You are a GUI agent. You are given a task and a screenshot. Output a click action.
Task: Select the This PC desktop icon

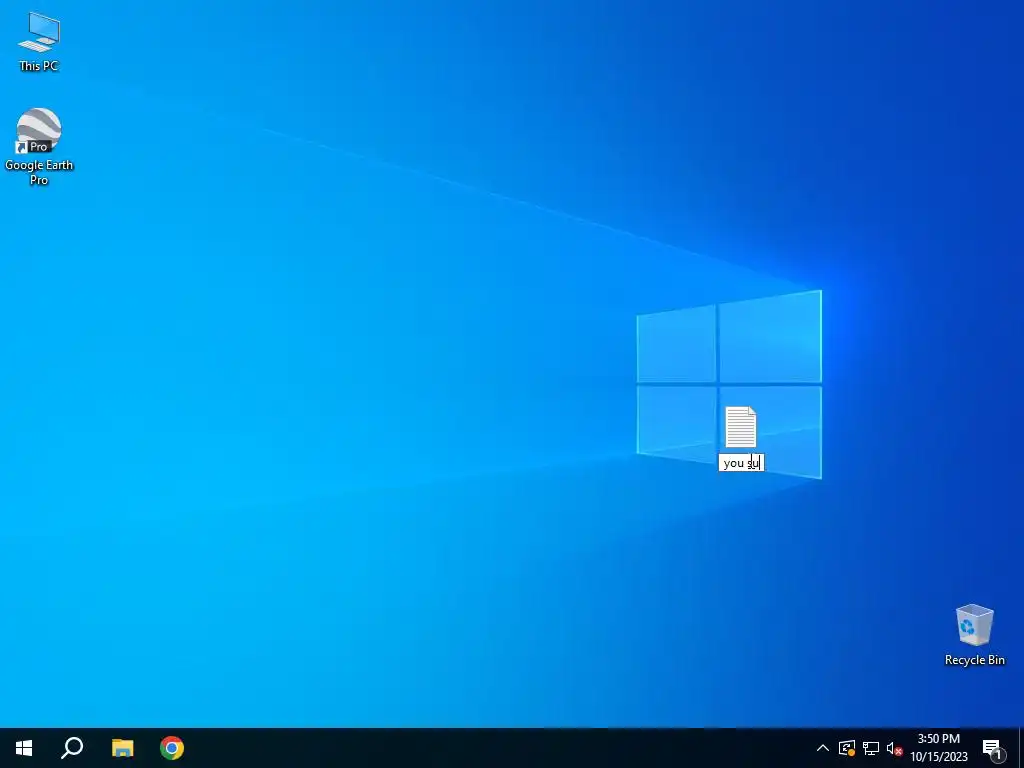[39, 42]
